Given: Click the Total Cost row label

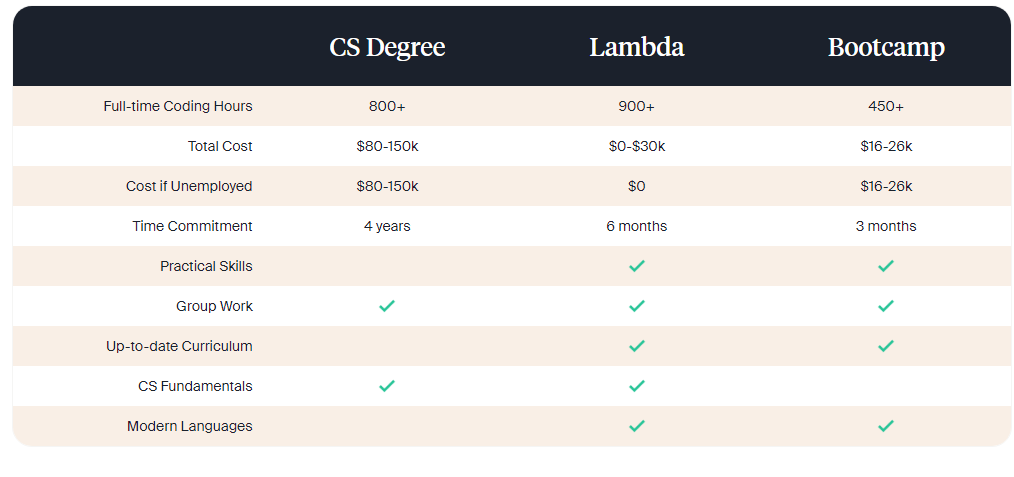Looking at the screenshot, I should [x=220, y=146].
